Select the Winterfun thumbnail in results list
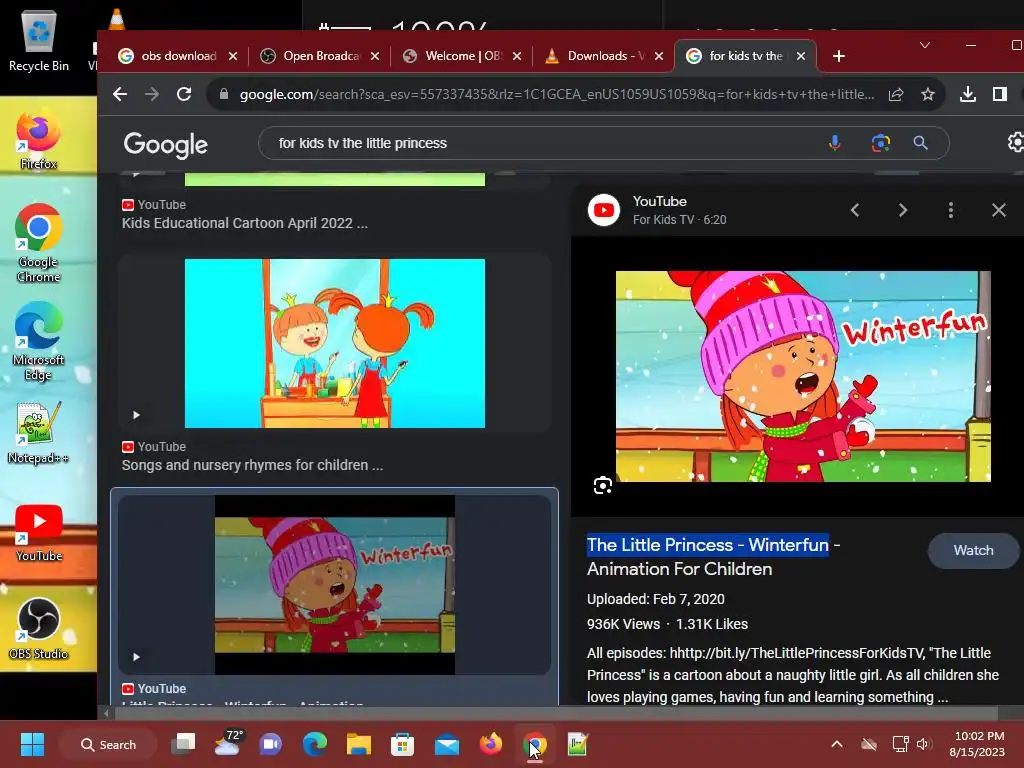1024x768 pixels. coord(334,584)
